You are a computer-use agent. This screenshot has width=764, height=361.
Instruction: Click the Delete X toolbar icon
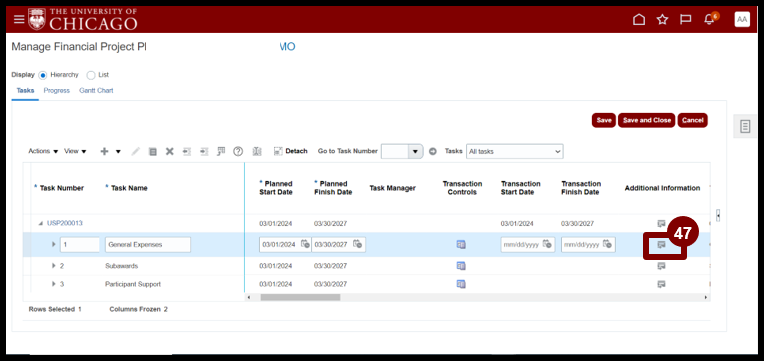pos(170,152)
